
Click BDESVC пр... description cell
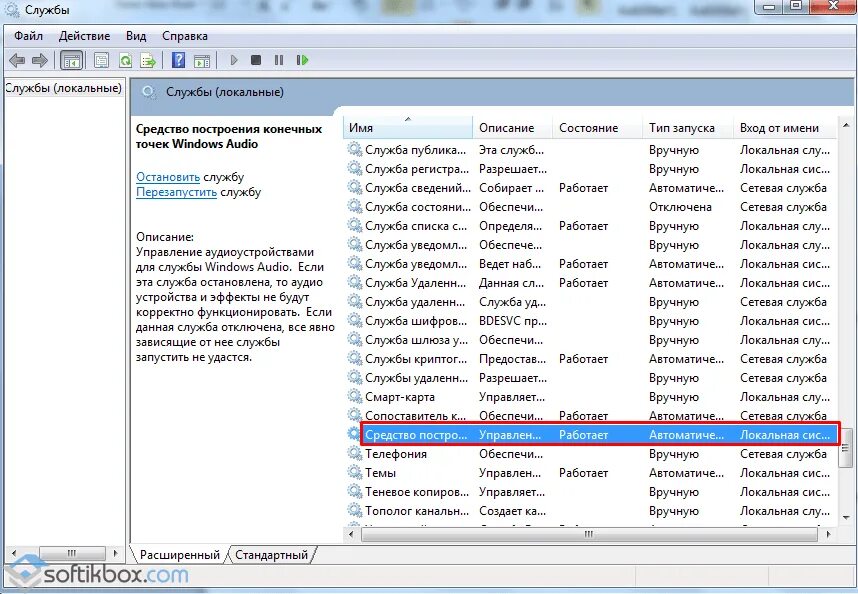coord(513,321)
